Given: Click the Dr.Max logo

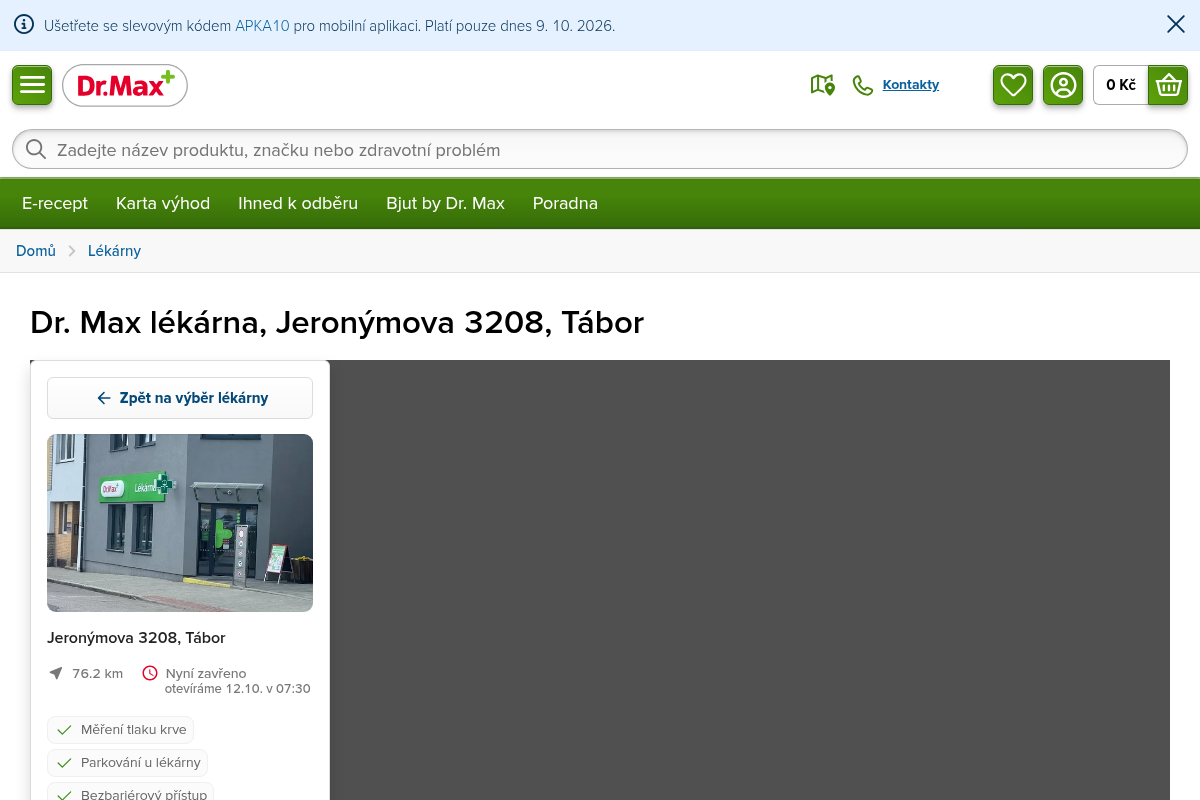Looking at the screenshot, I should point(125,86).
